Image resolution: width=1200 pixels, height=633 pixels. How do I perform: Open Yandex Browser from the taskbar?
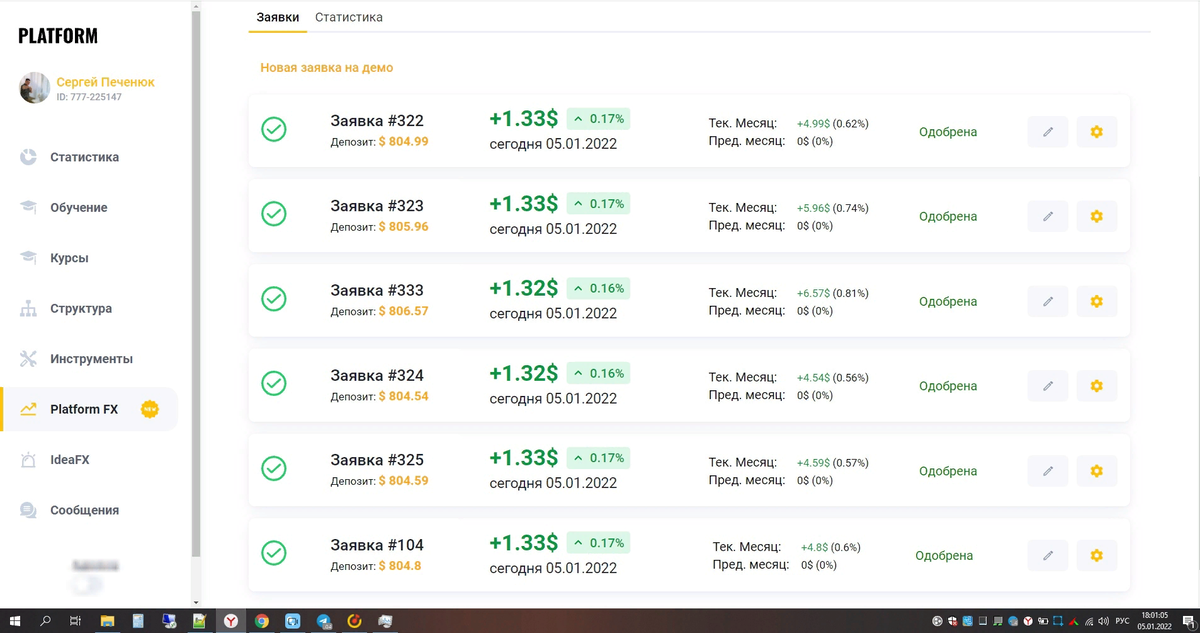(x=230, y=621)
